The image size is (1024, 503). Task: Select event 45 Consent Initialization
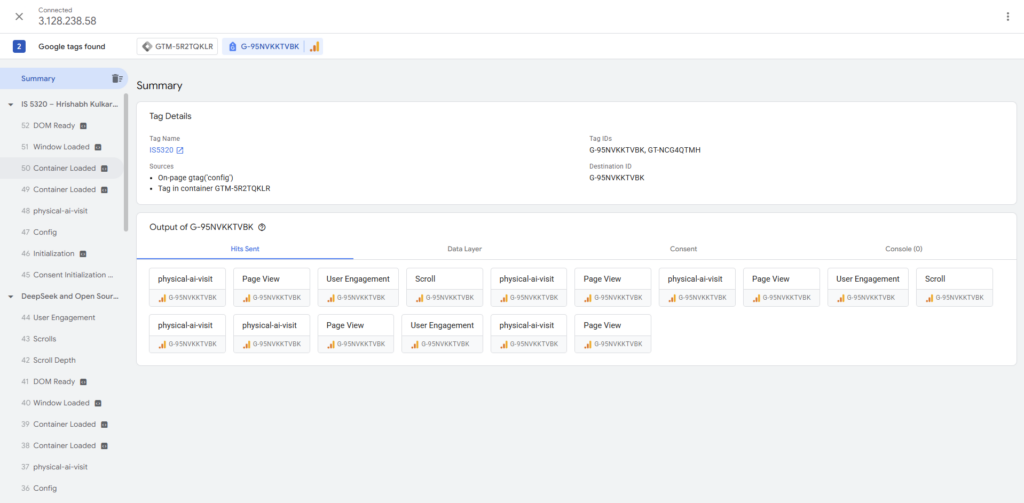point(70,275)
